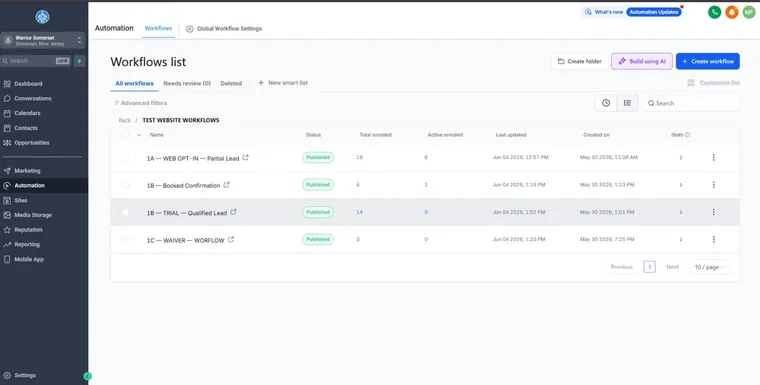This screenshot has height=385, width=760.
Task: Open Reputation in the sidebar
Action: 28,230
